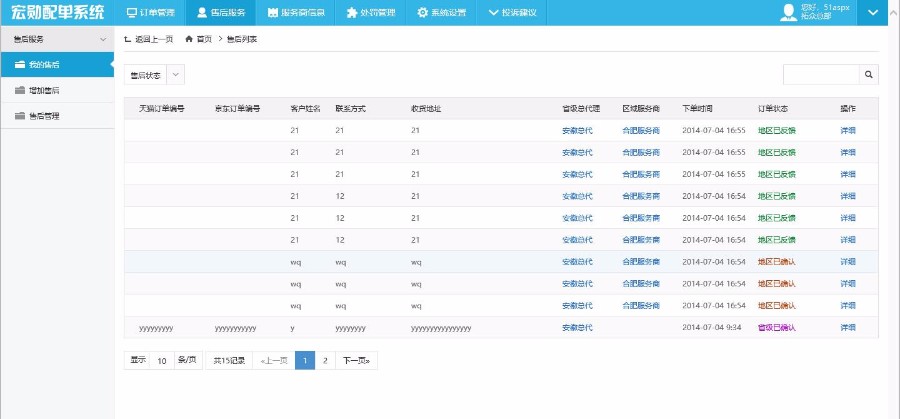This screenshot has width=900, height=419.
Task: Click the address cell yyyyyyyyyyyyyyyy
Action: 441,328
